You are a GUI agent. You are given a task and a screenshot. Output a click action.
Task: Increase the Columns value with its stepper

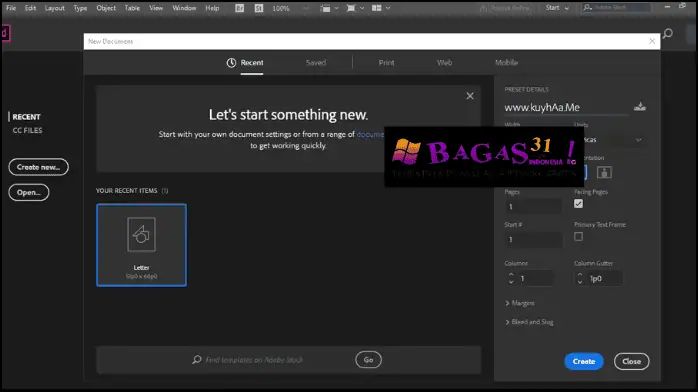(x=511, y=275)
